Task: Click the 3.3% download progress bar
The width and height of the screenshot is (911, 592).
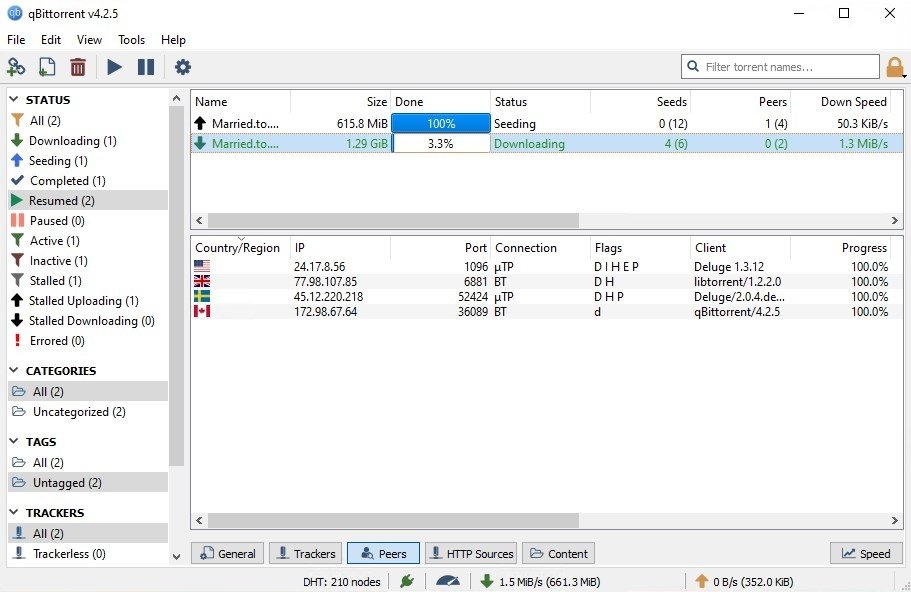Action: pos(440,144)
